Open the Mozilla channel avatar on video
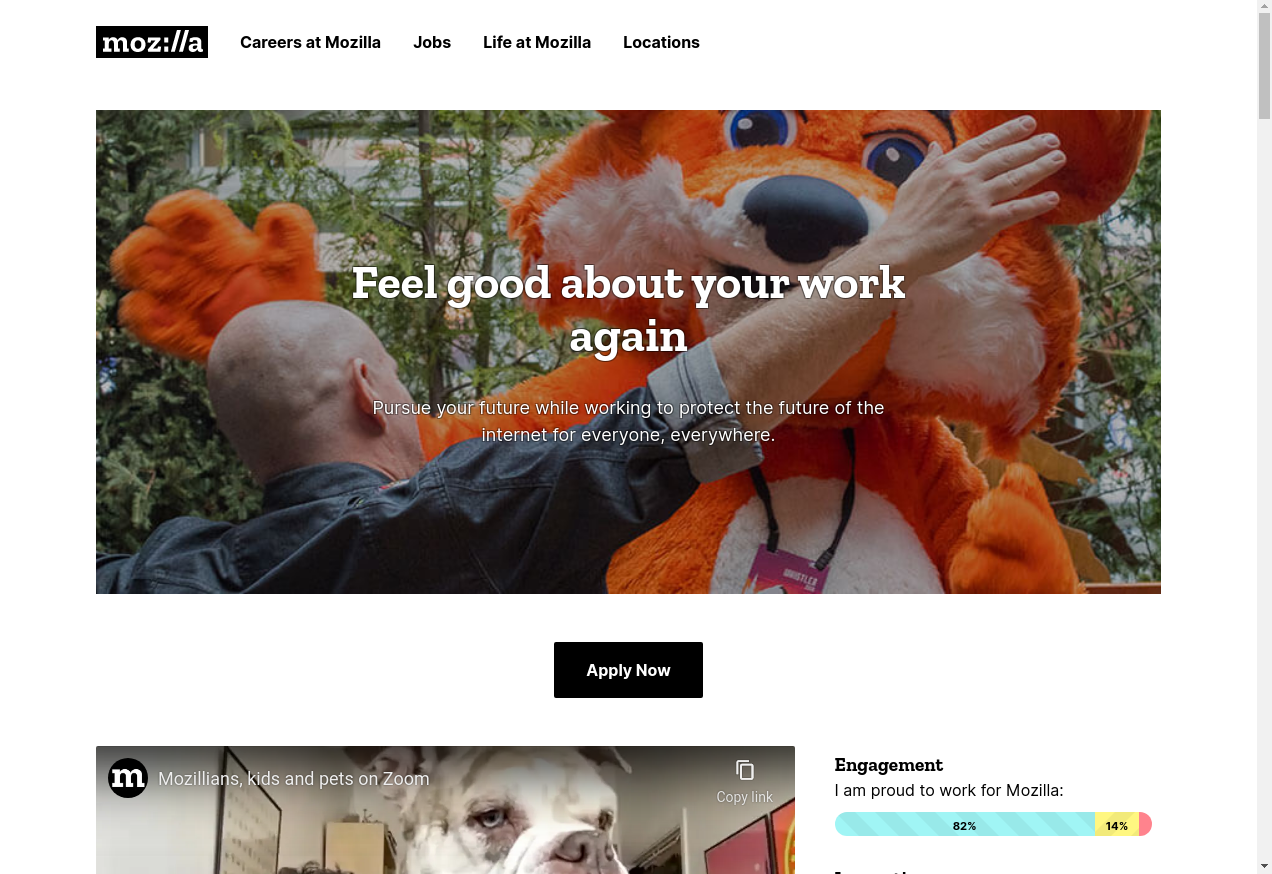Image resolution: width=1272 pixels, height=874 pixels. point(128,778)
